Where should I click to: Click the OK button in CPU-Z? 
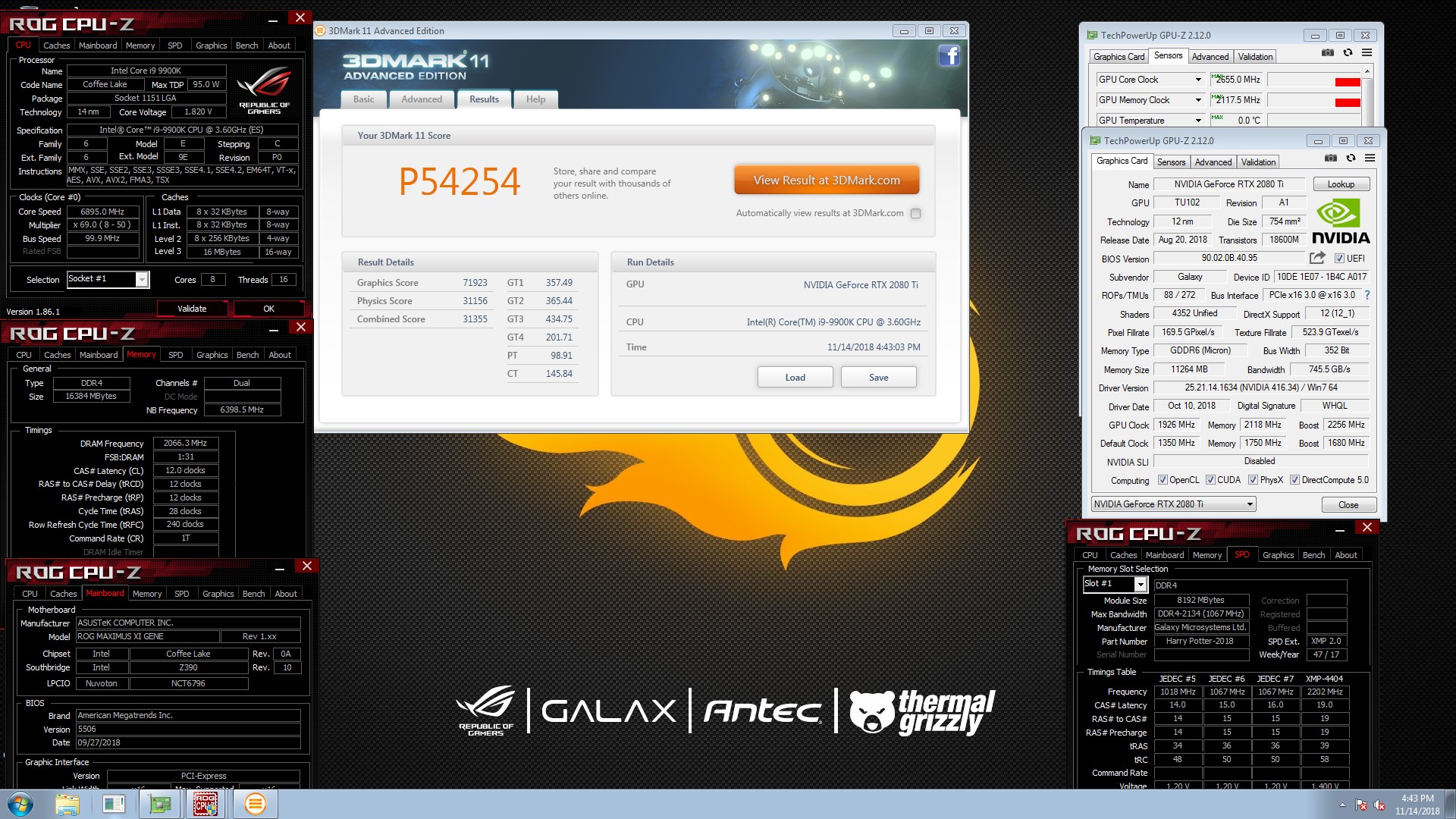[268, 309]
